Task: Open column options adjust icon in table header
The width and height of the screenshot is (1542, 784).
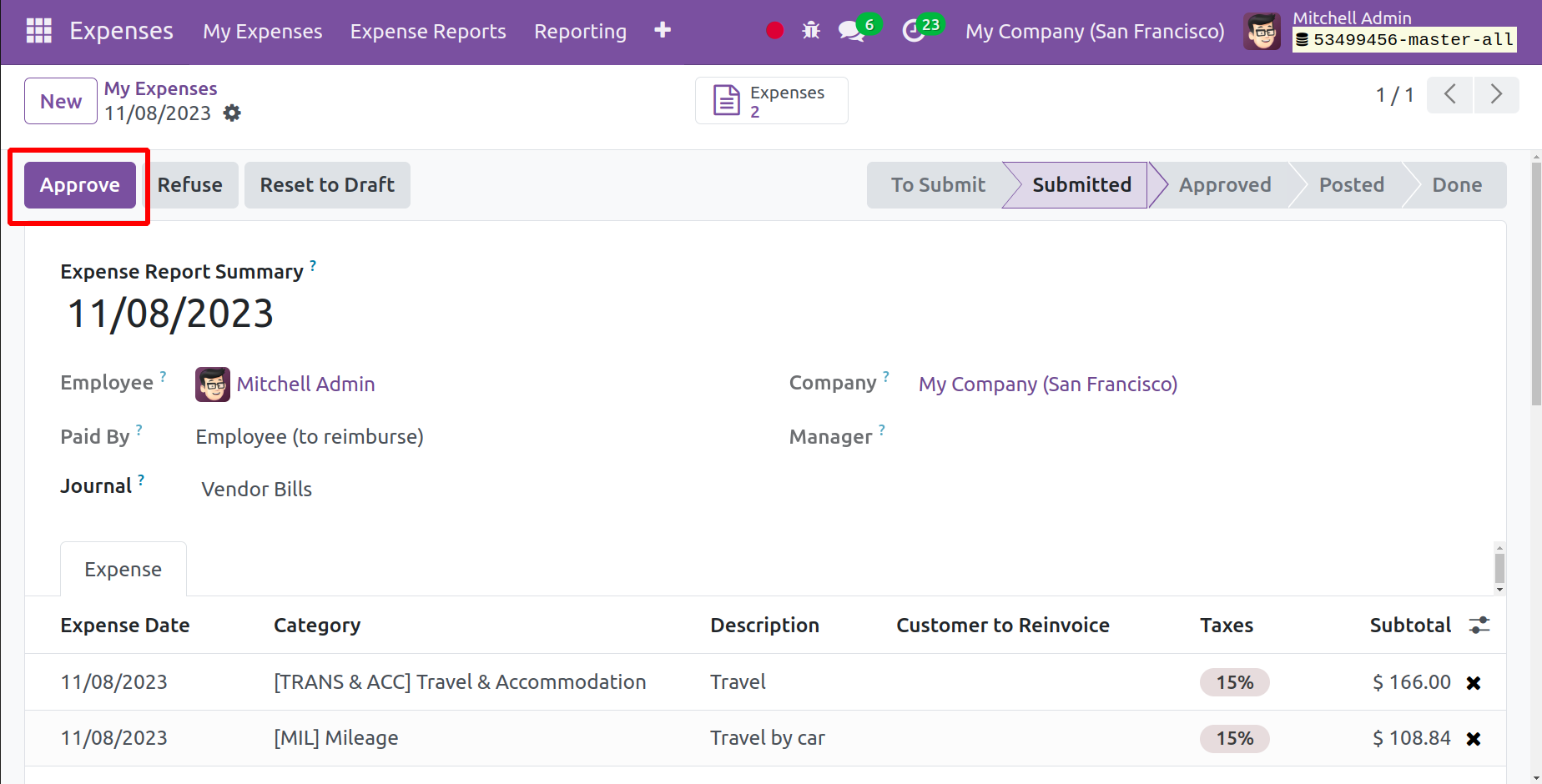Action: point(1479,625)
